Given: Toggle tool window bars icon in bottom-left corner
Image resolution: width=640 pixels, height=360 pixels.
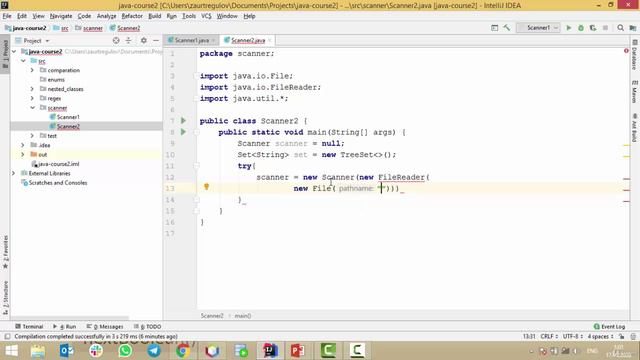Looking at the screenshot, I should tap(7, 337).
